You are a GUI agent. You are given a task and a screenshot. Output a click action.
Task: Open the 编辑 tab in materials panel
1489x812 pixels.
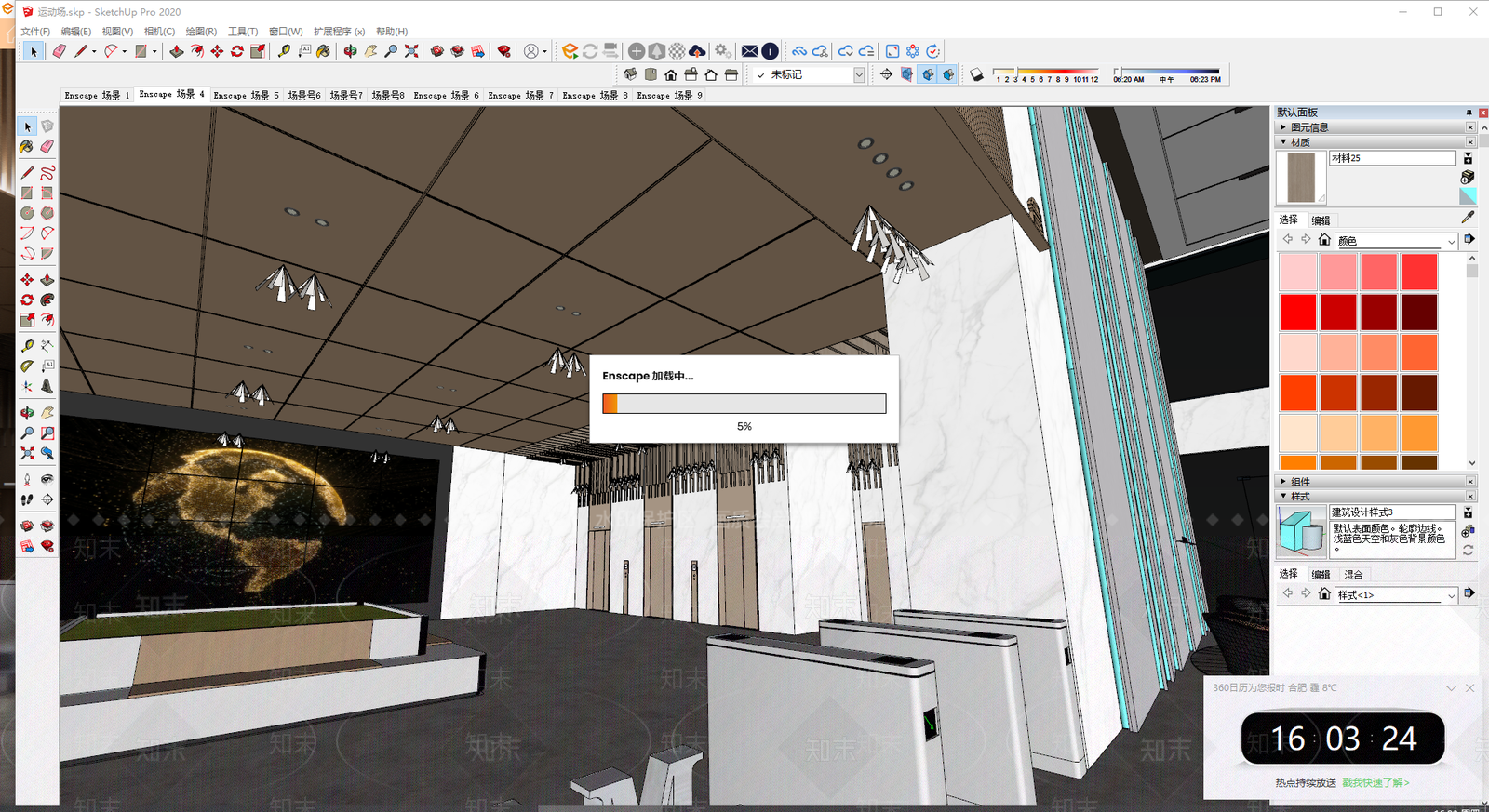point(1321,220)
